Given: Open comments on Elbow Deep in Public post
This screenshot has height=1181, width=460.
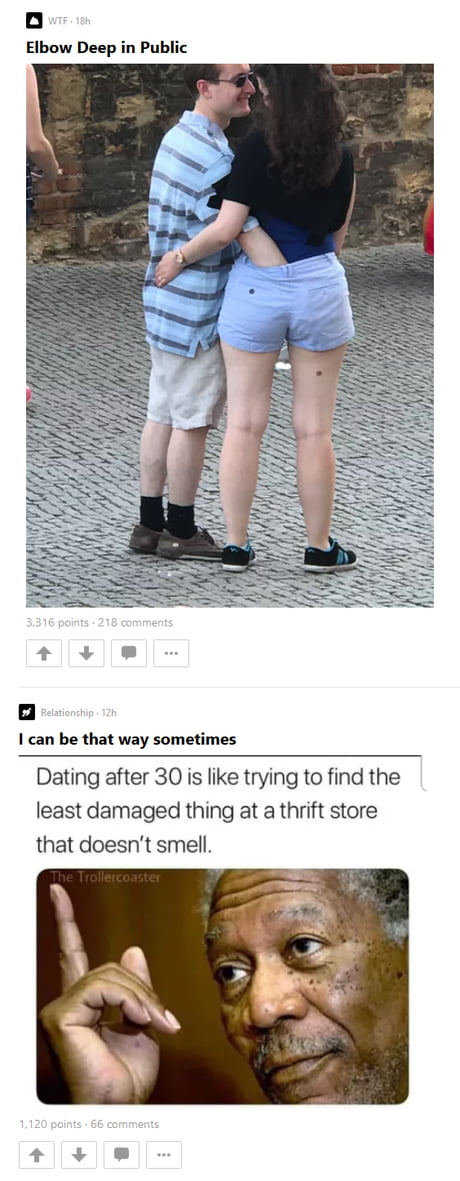Looking at the screenshot, I should pos(129,654).
